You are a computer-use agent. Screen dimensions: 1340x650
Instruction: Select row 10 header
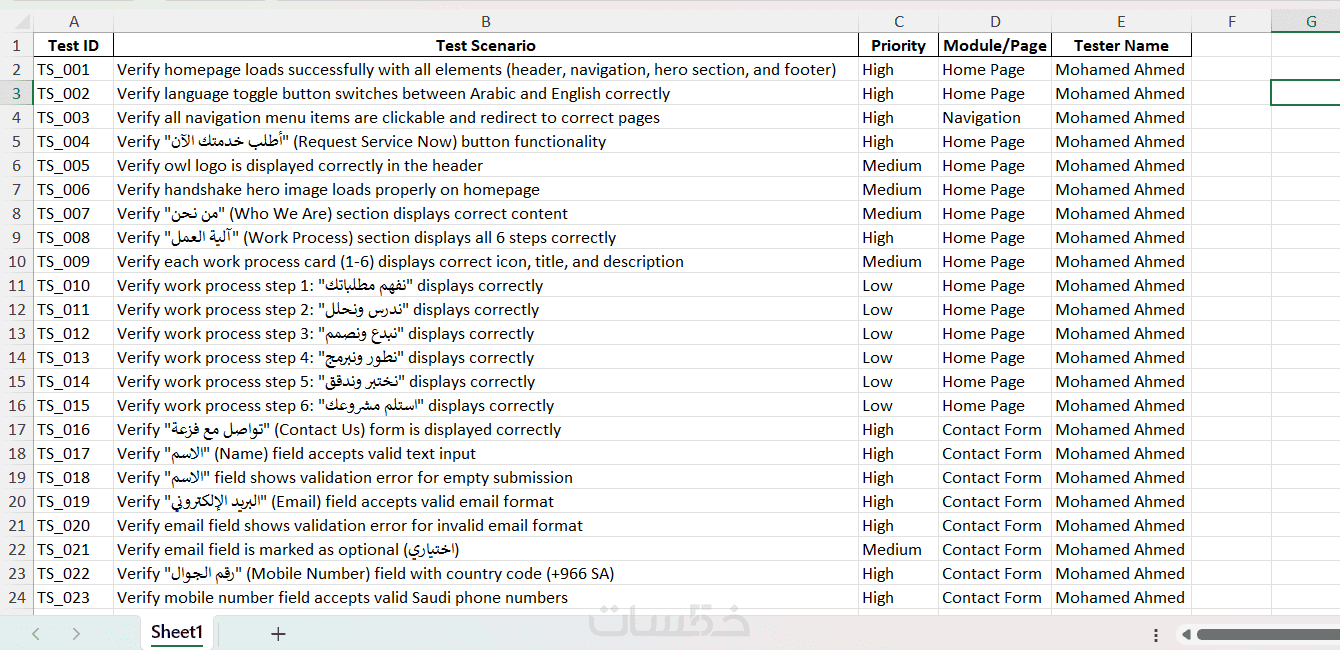tap(16, 262)
